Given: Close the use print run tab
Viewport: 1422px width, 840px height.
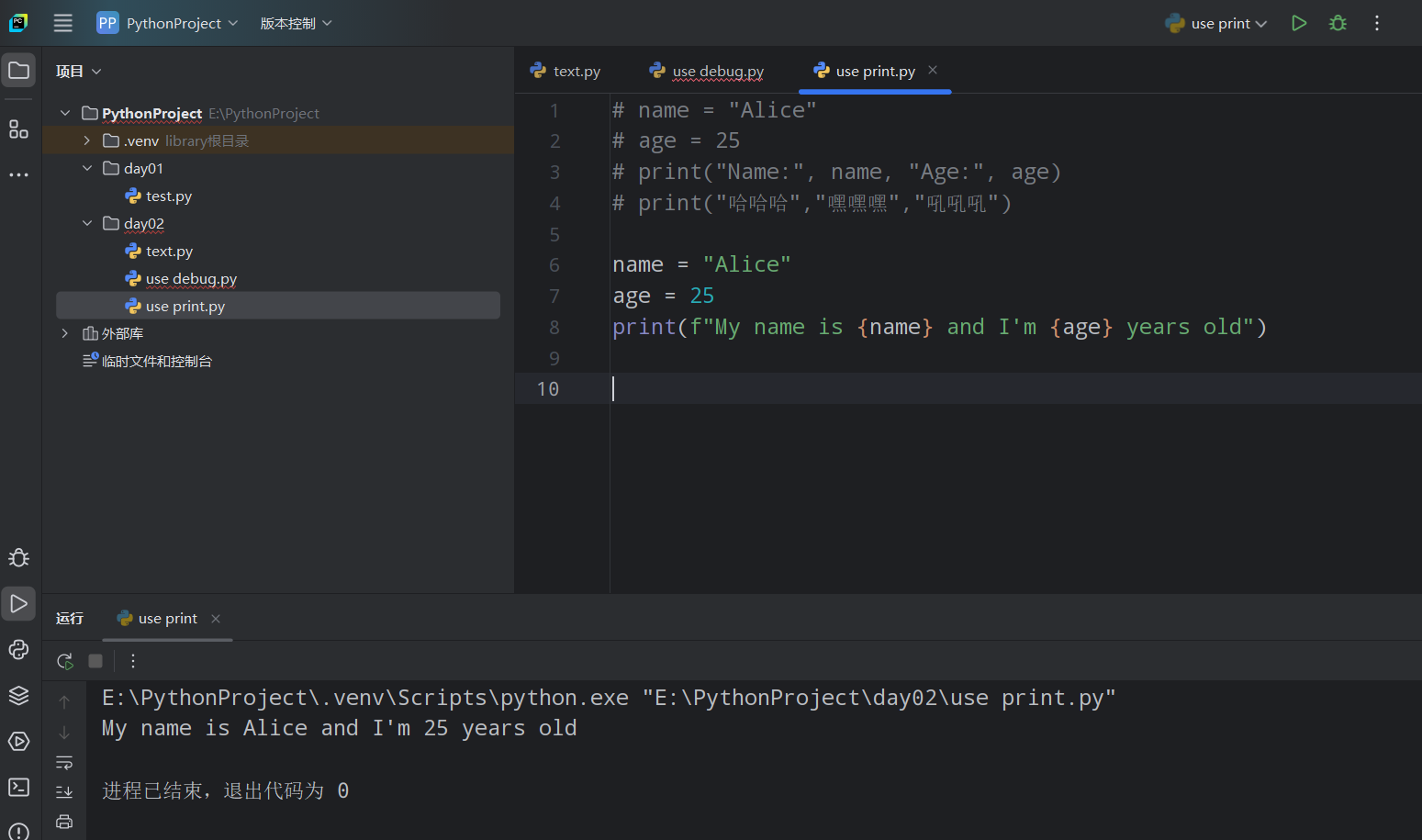Looking at the screenshot, I should pyautogui.click(x=216, y=619).
